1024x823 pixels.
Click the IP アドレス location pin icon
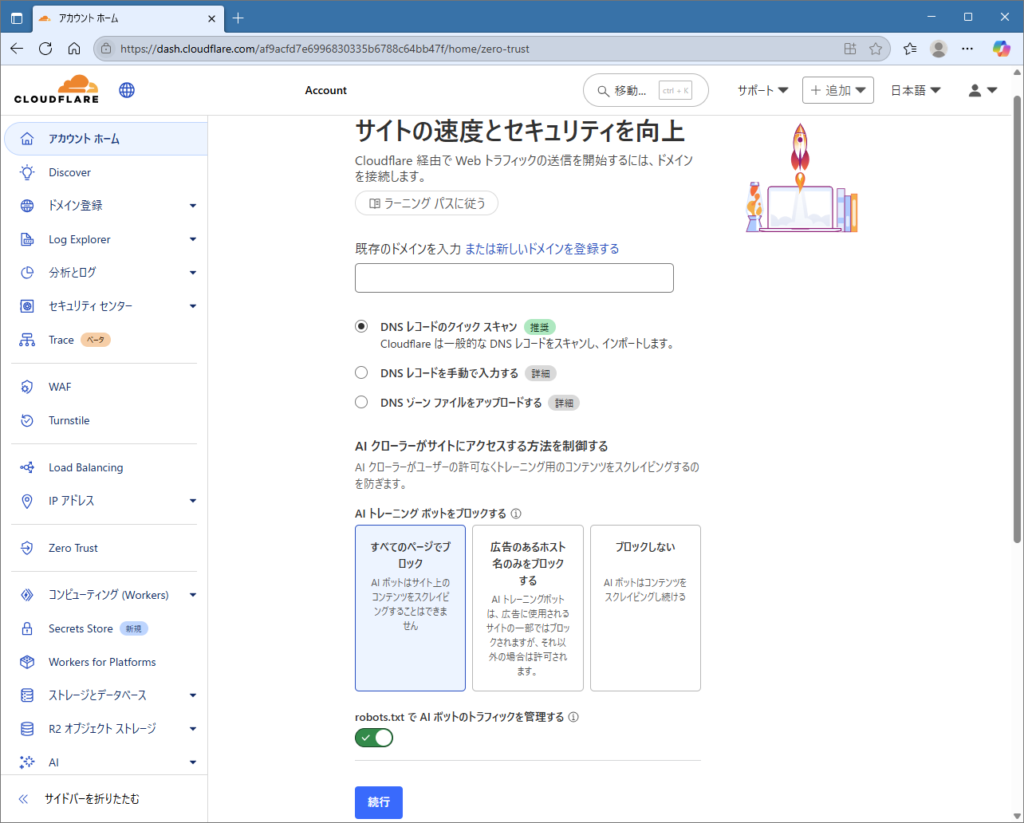tap(27, 501)
